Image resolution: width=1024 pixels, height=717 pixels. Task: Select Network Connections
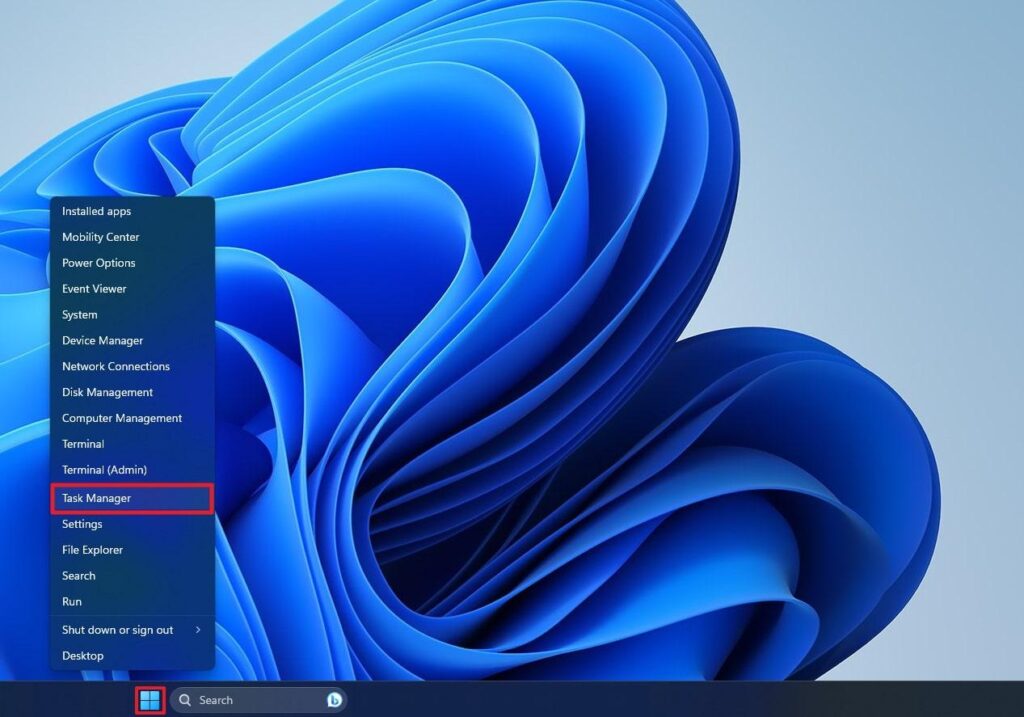tap(133, 366)
